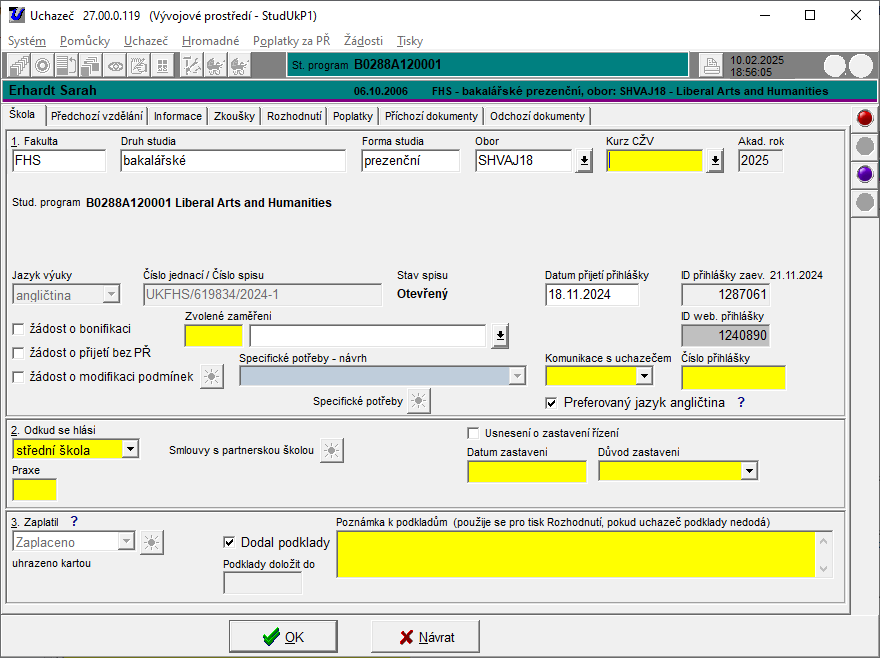Uncheck the Dodal podklady checkbox
The height and width of the screenshot is (658, 880).
230,542
